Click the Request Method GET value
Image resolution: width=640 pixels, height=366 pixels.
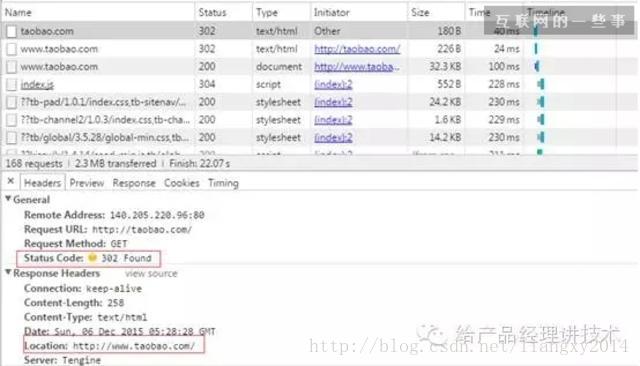(x=119, y=244)
